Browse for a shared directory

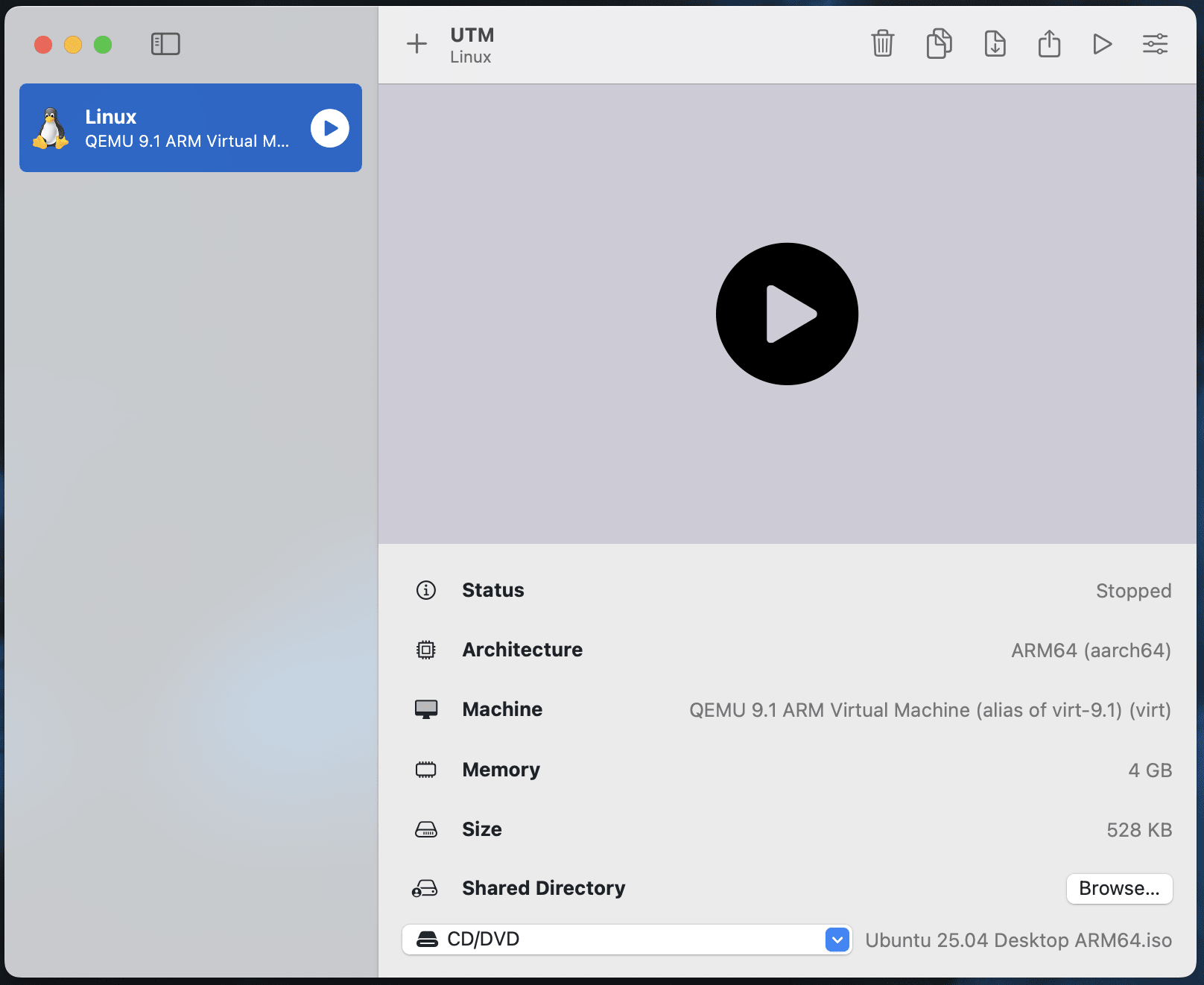1119,888
